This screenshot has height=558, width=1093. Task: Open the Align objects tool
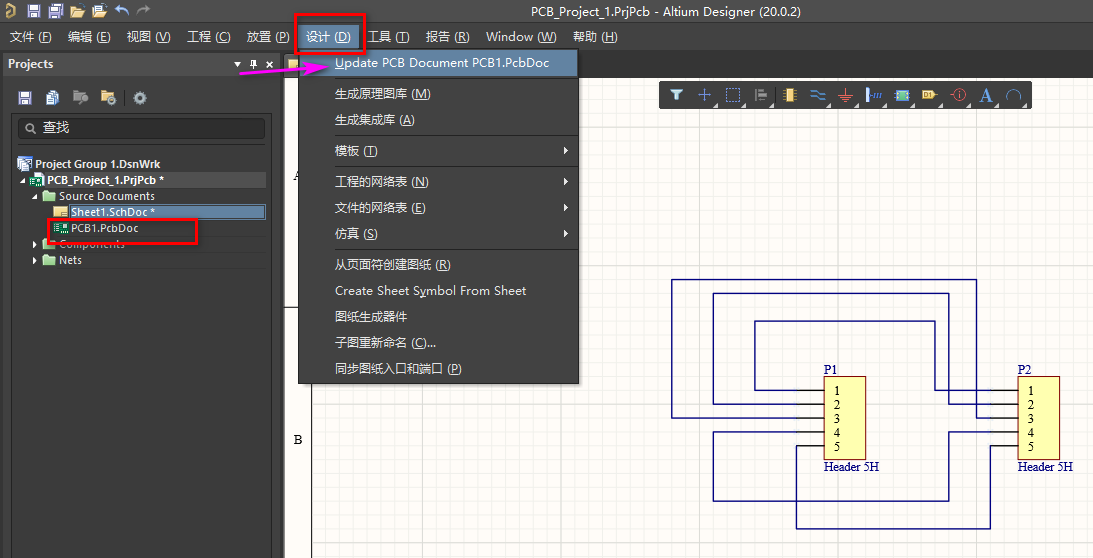[761, 95]
